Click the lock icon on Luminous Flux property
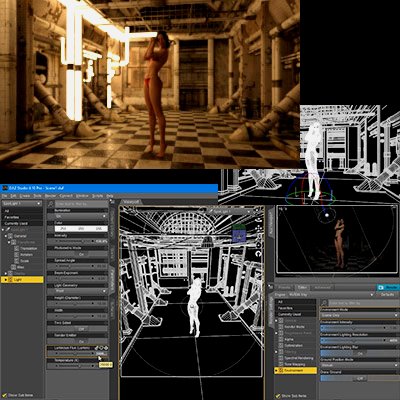Viewport: 400px width, 400px height. (x=96, y=348)
